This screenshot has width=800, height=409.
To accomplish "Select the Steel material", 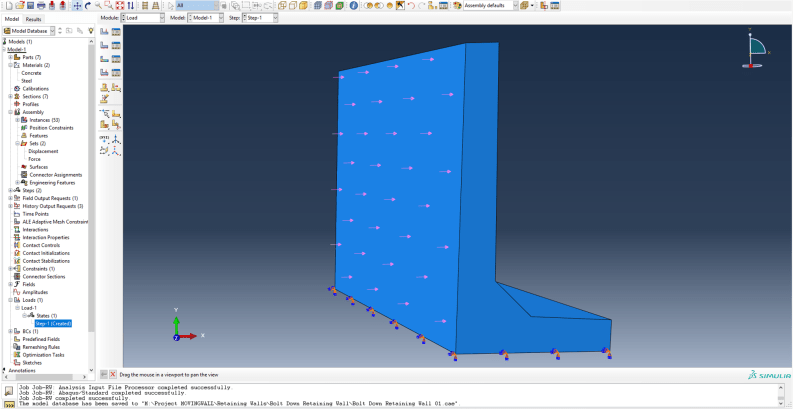I will [x=27, y=81].
